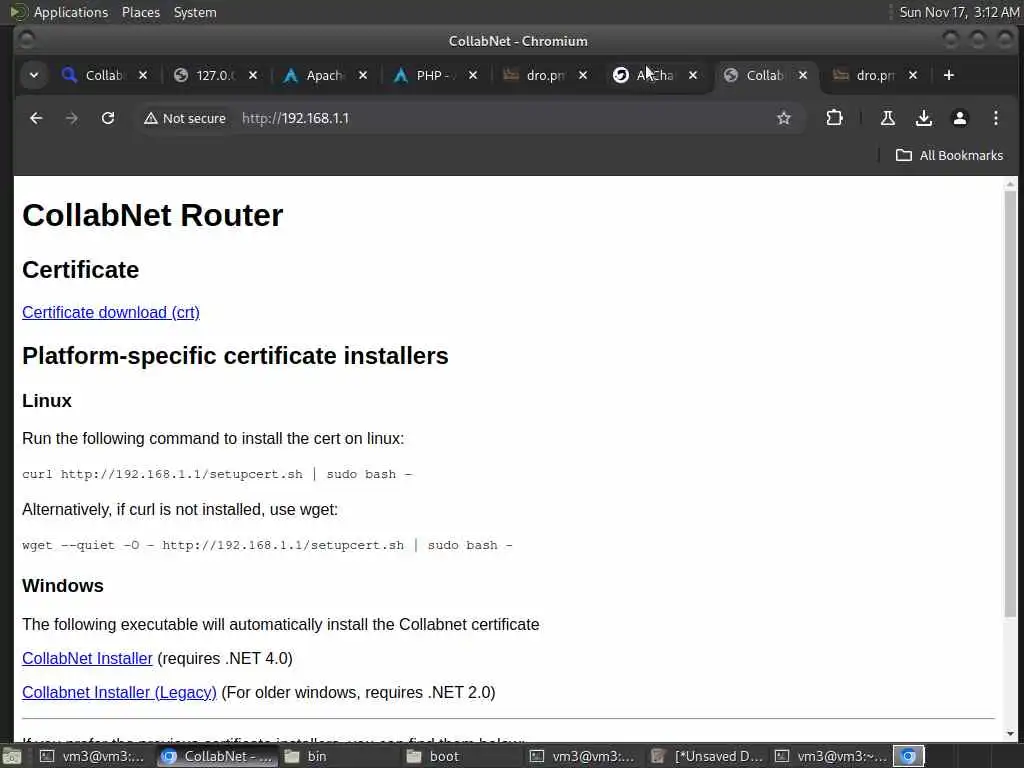Switch to CollabNet Chromium taskbar entry
This screenshot has width=1024, height=768.
pos(217,756)
